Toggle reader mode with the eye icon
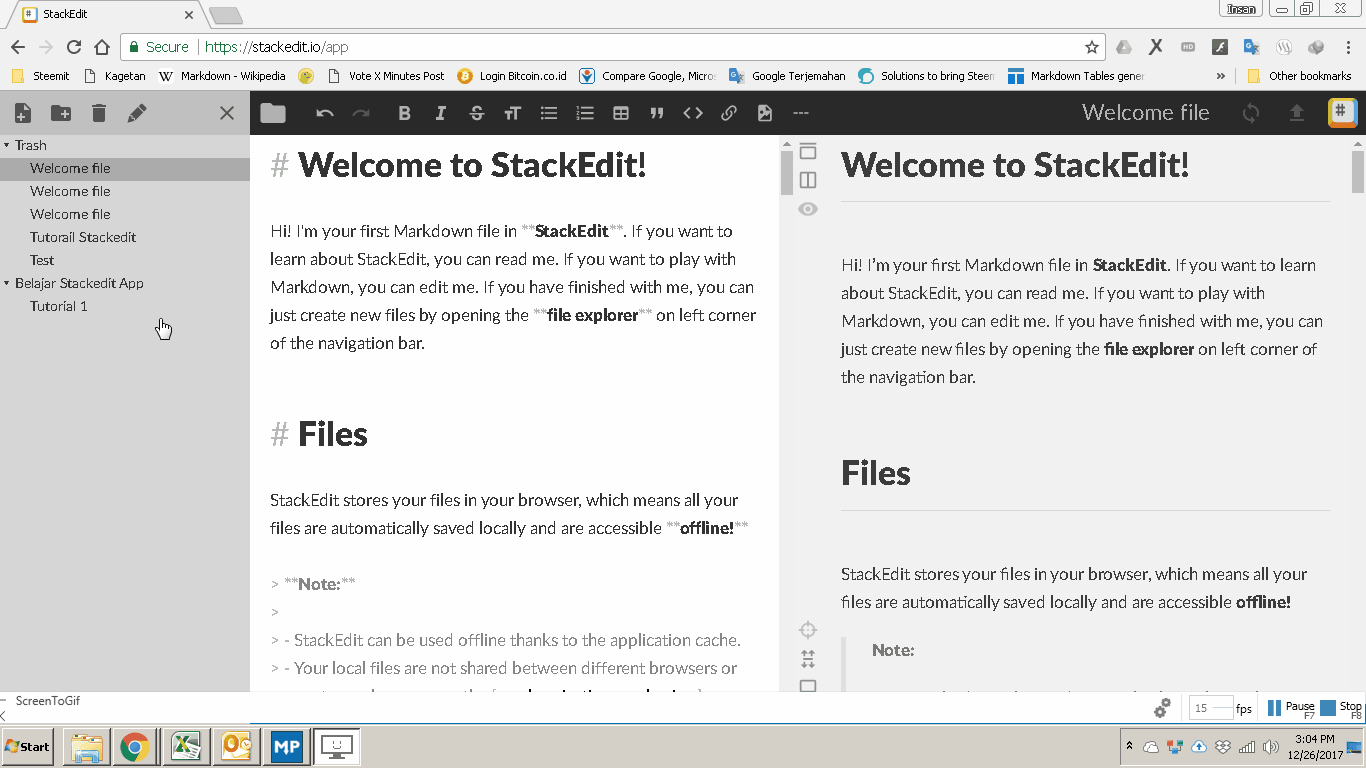This screenshot has width=1366, height=768. (x=808, y=209)
